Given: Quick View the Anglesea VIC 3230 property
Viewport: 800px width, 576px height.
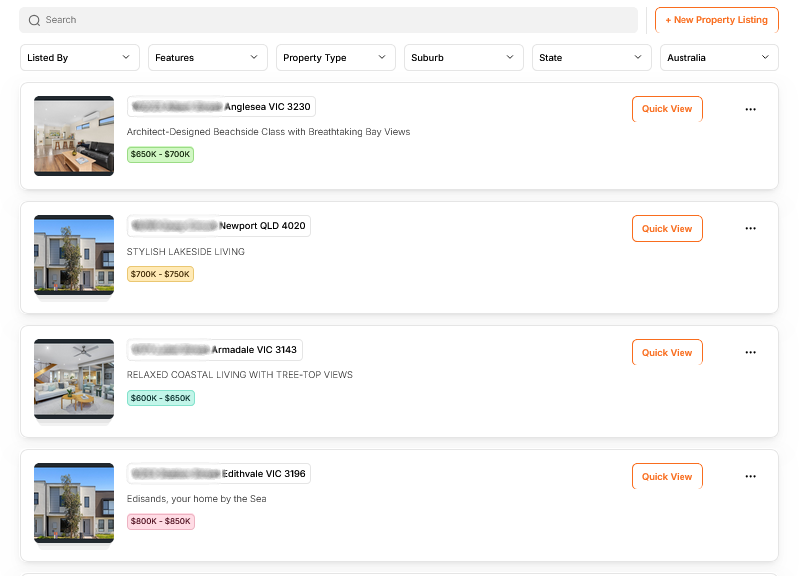Looking at the screenshot, I should point(667,109).
